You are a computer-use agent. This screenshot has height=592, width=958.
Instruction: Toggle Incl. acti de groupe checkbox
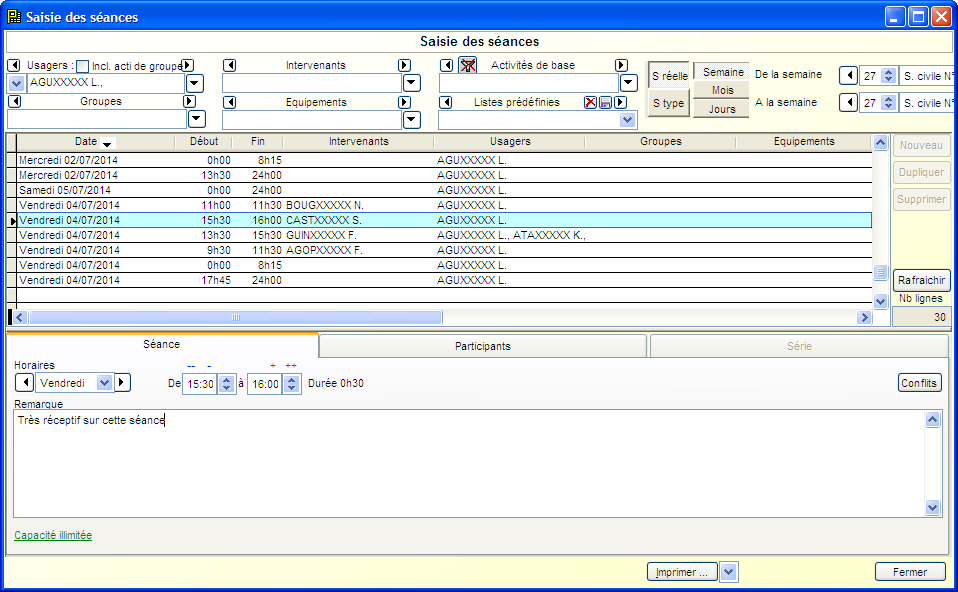pyautogui.click(x=82, y=66)
